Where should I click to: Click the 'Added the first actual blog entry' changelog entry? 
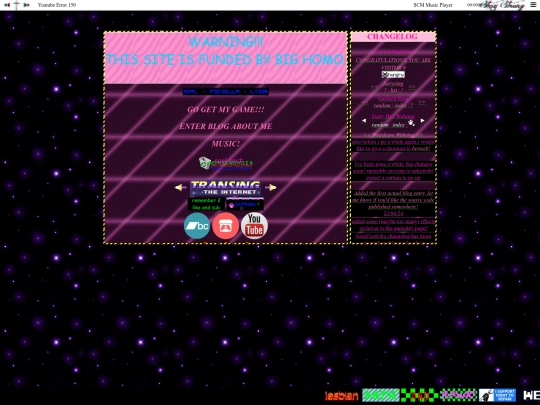393,200
